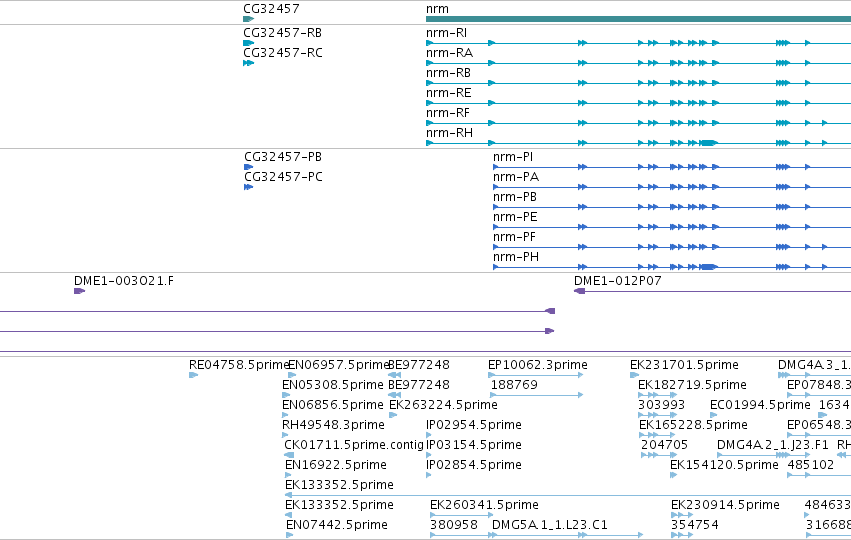Click the EK154120.5prime EST label
Image resolution: width=851 pixels, height=540 pixels.
pyautogui.click(x=724, y=465)
